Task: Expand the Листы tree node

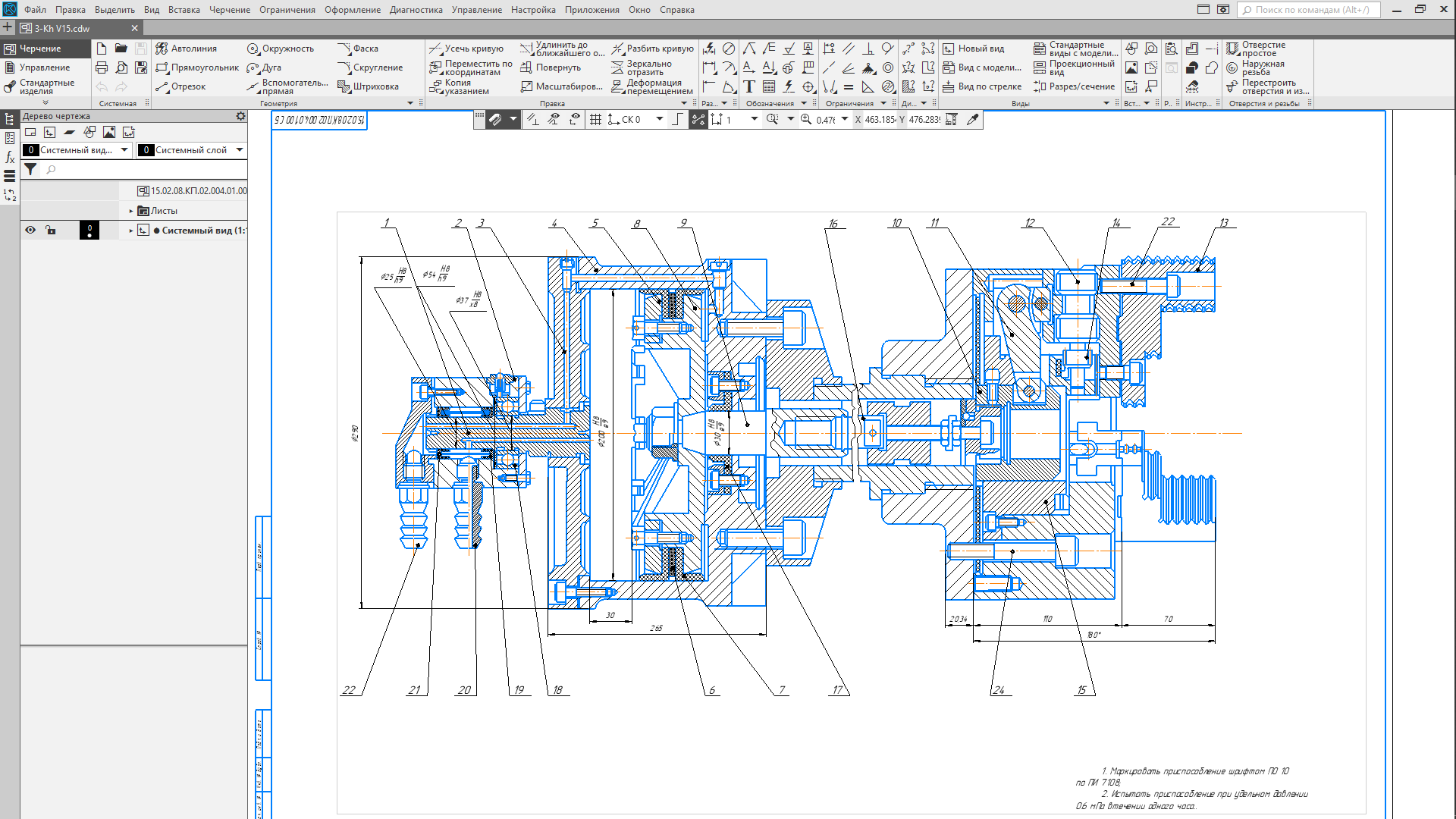Action: pos(131,211)
